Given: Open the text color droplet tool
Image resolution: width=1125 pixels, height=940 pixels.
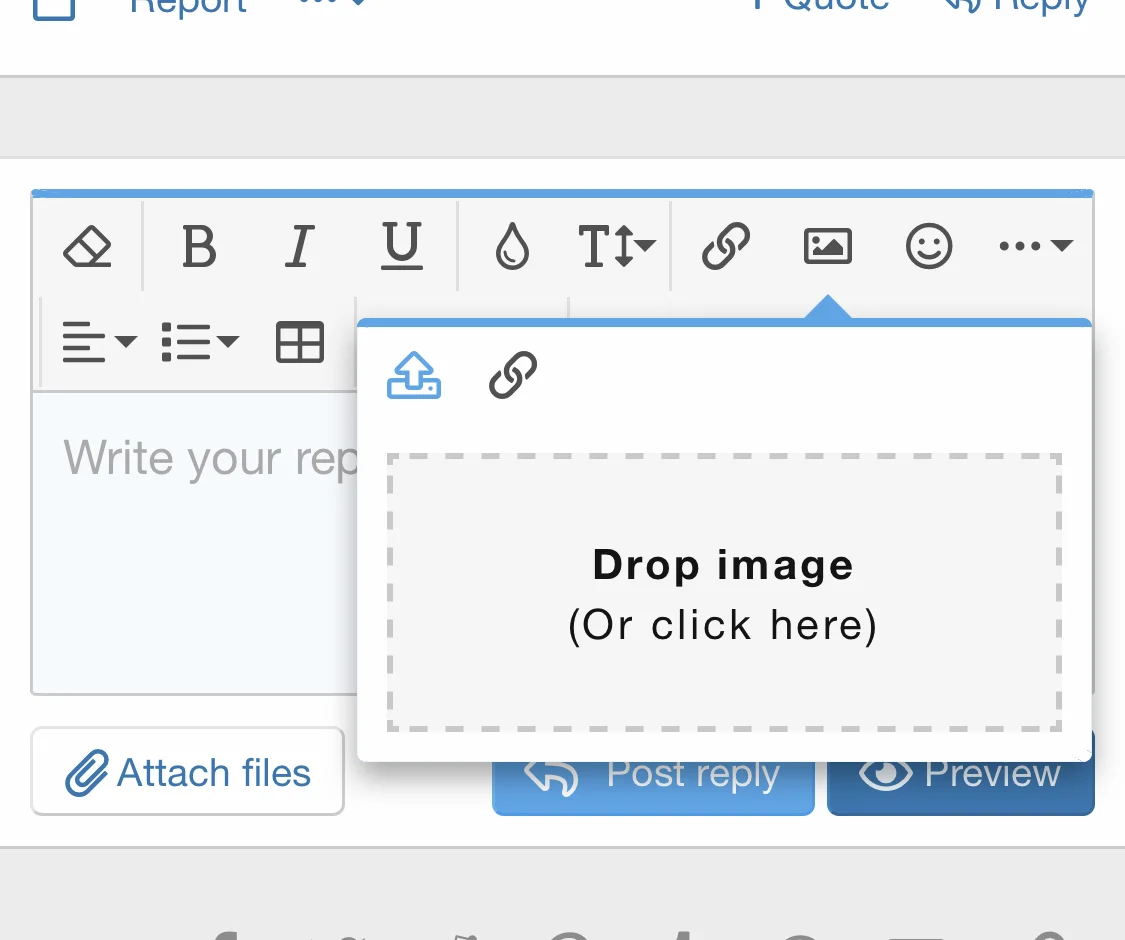Looking at the screenshot, I should (512, 246).
